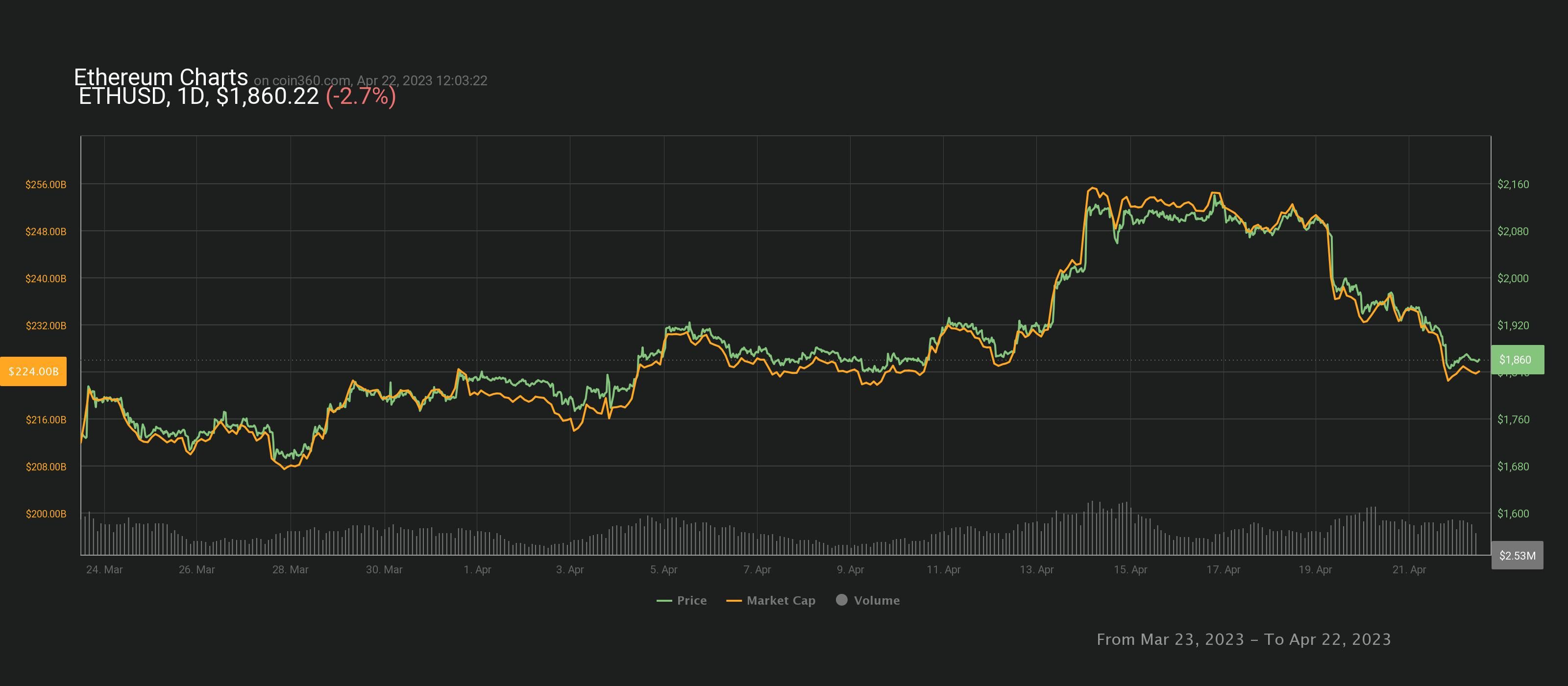Click the $1,600 price axis label
Viewport: 1568px width, 686px height.
pos(1513,514)
